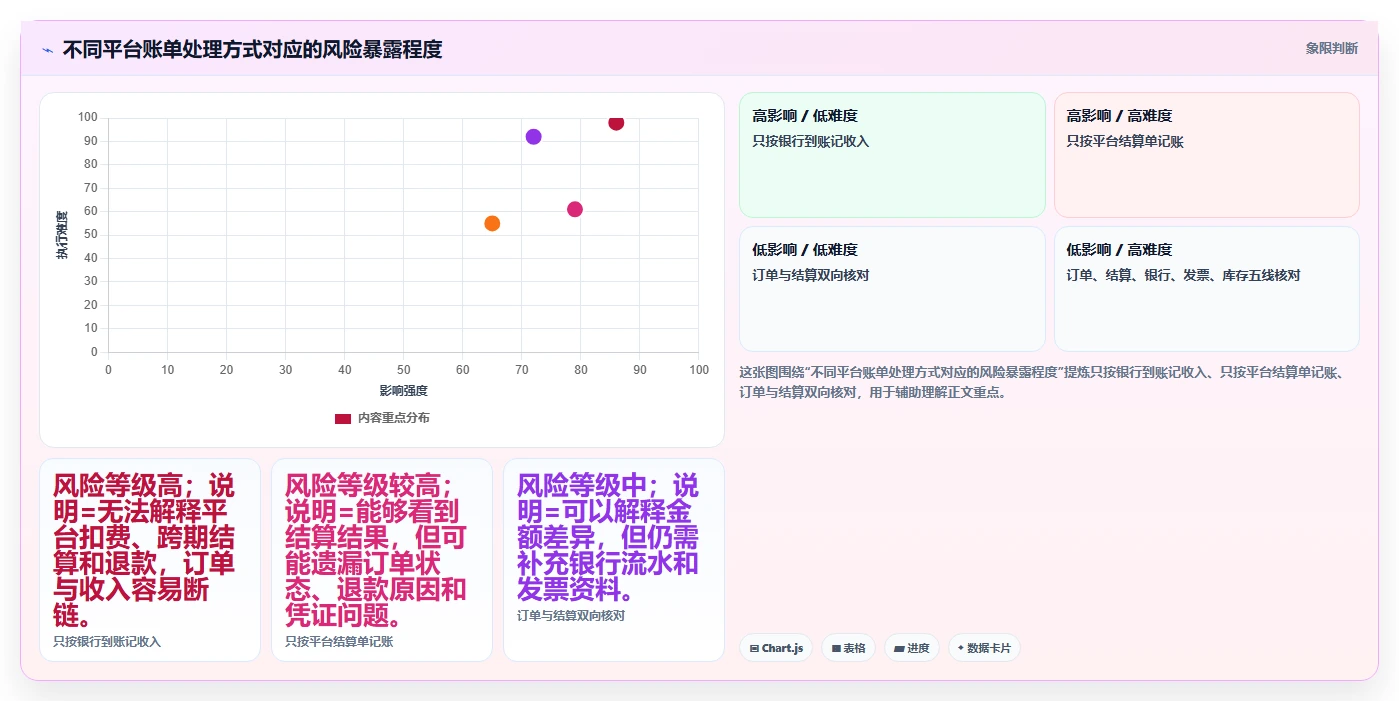1399x701 pixels.
Task: Click 只按平台结算单记账 caption under pink card
Action: tap(339, 641)
